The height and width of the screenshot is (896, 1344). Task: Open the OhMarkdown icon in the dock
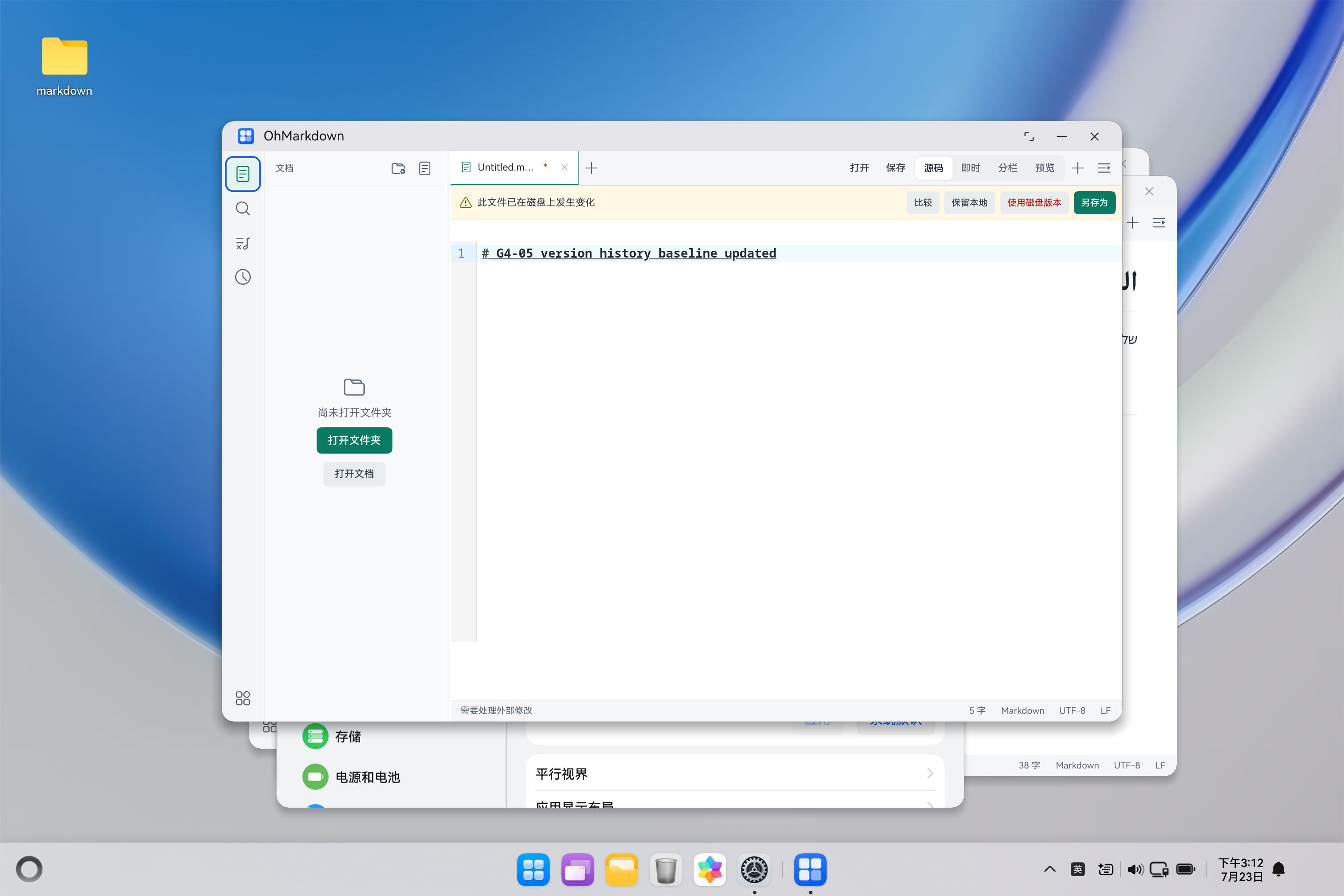(810, 870)
